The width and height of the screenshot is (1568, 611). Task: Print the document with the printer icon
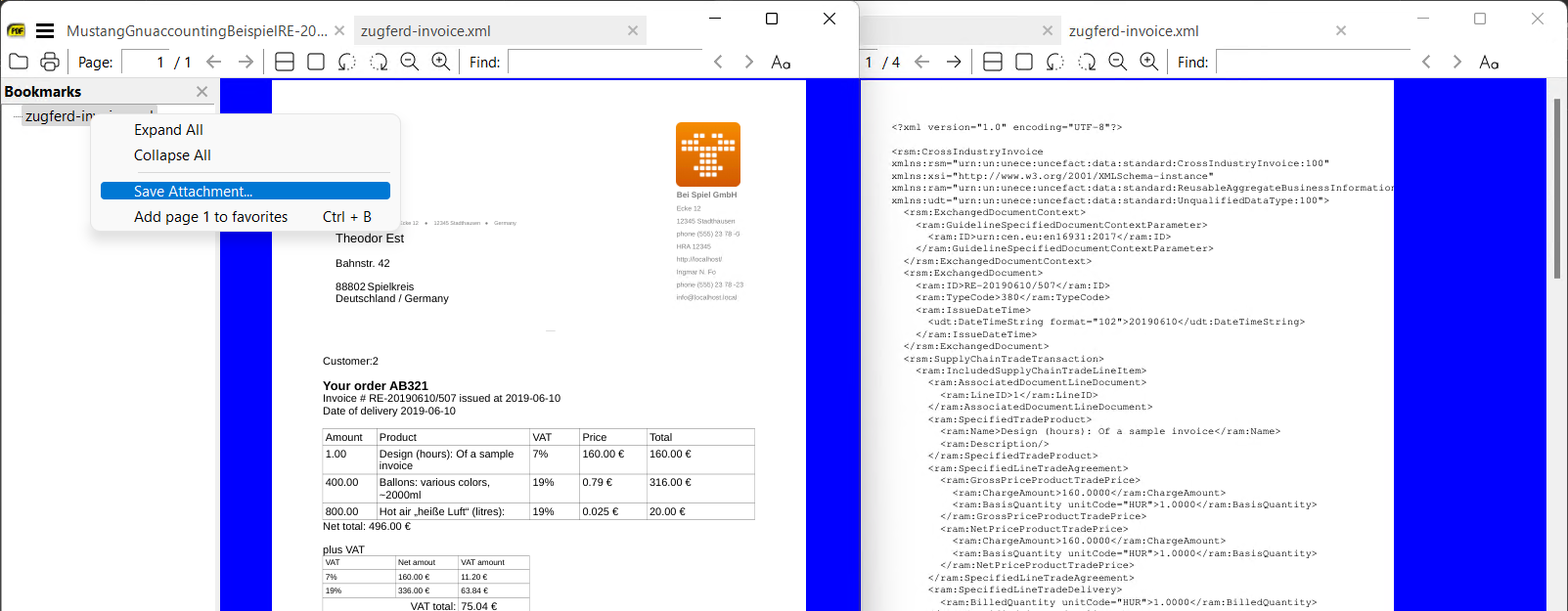(50, 62)
